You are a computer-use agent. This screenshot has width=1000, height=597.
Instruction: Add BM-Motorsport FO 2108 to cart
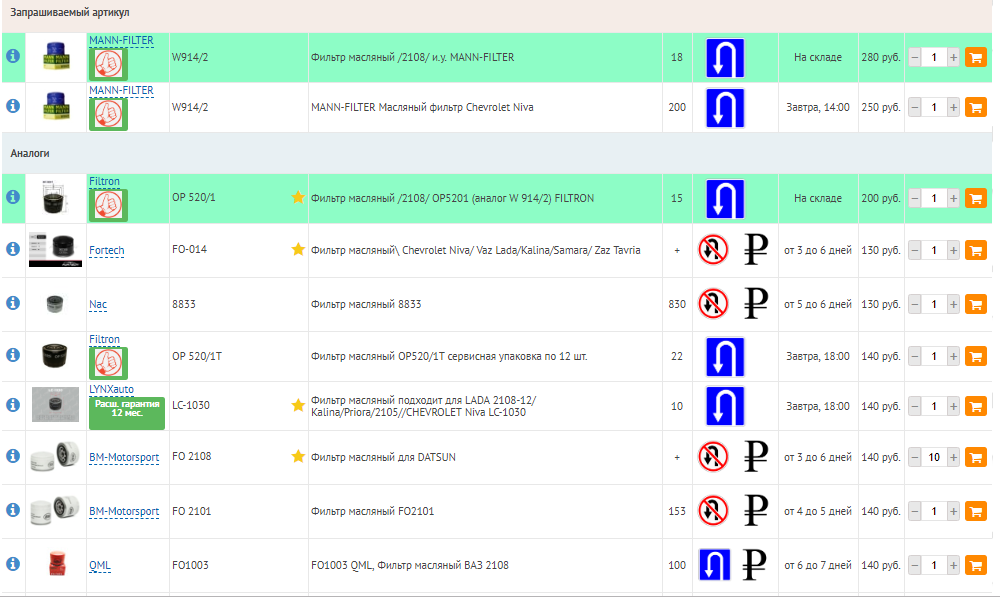coord(976,457)
